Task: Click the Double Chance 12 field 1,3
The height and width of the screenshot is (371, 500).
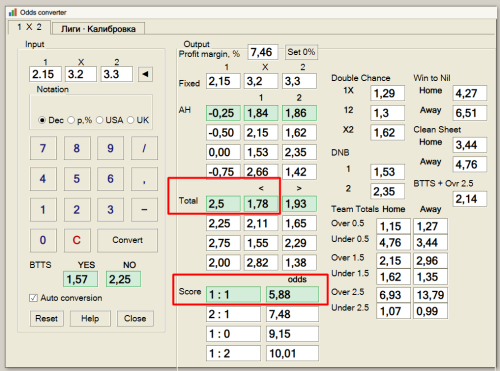Action: [388, 113]
